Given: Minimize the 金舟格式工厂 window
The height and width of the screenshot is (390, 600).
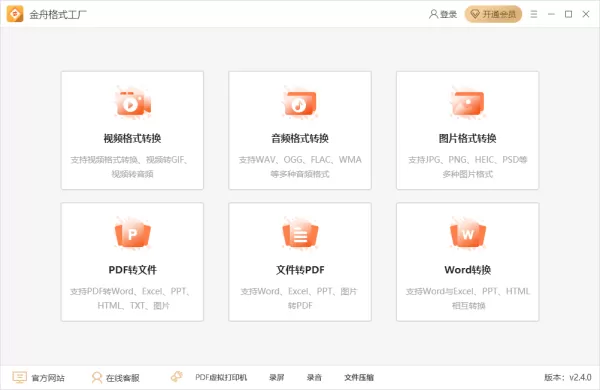Looking at the screenshot, I should point(551,14).
